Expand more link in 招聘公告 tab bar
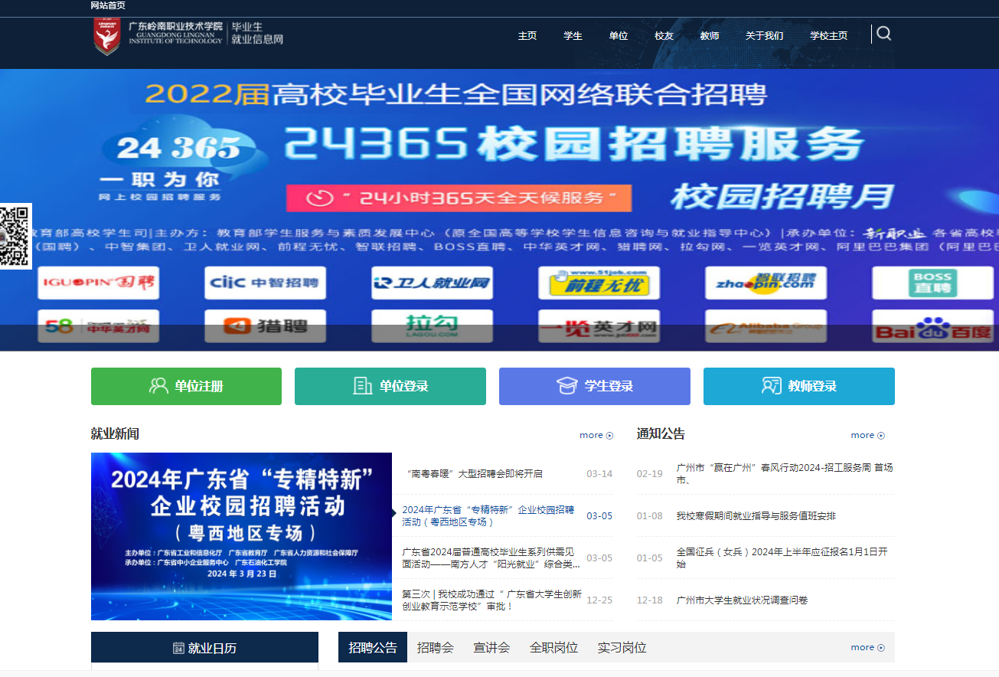 click(x=867, y=647)
